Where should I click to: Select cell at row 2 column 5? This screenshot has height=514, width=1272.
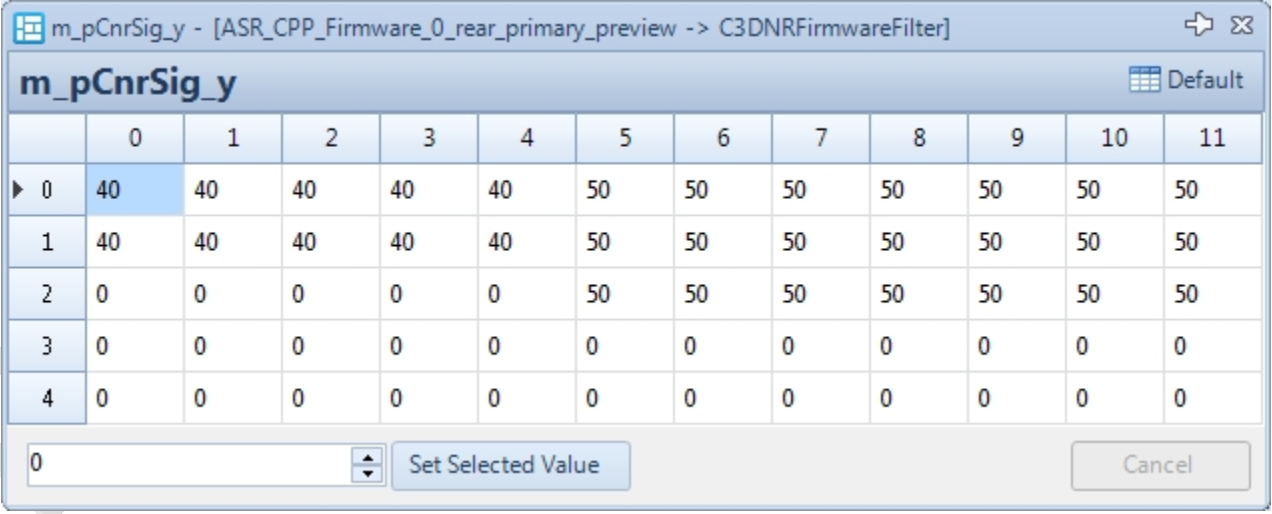pos(625,294)
